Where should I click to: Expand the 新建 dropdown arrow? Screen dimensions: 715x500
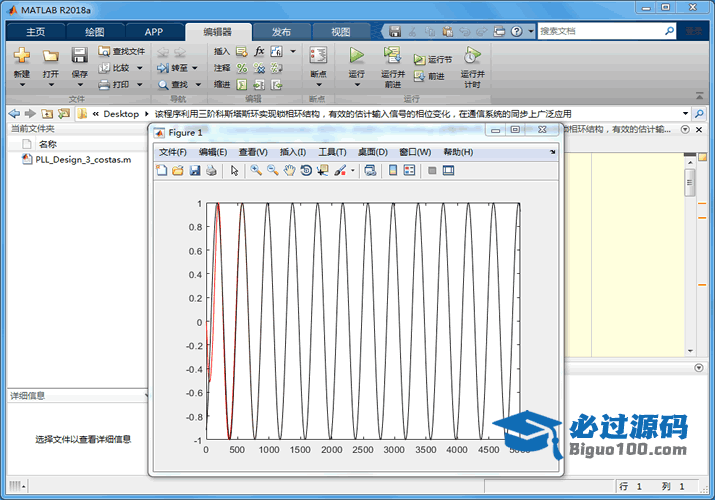click(22, 85)
